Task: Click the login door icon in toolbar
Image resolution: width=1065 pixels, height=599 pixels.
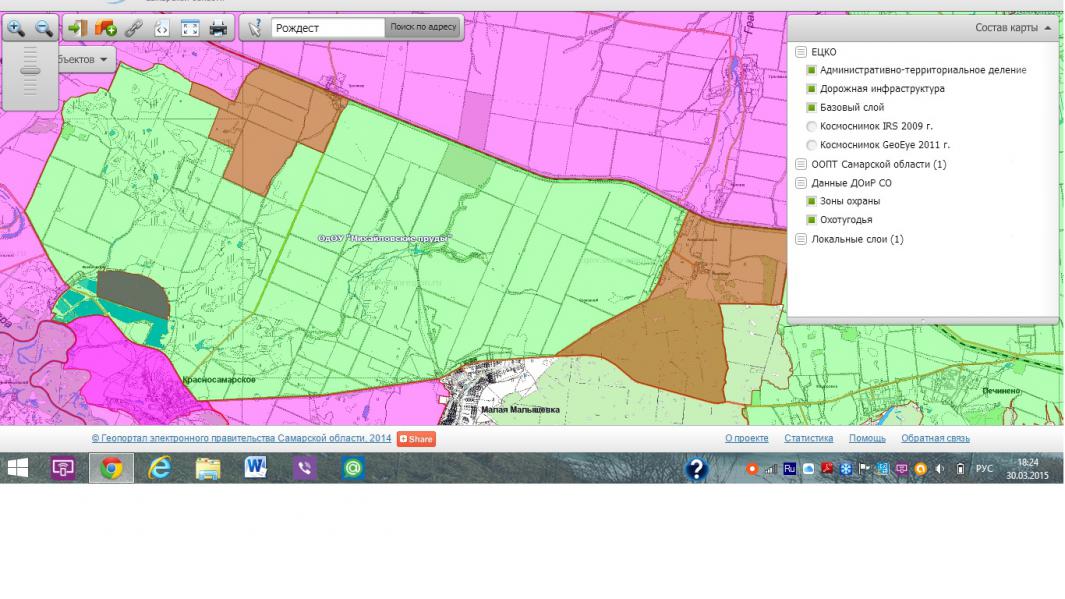Action: coord(79,29)
